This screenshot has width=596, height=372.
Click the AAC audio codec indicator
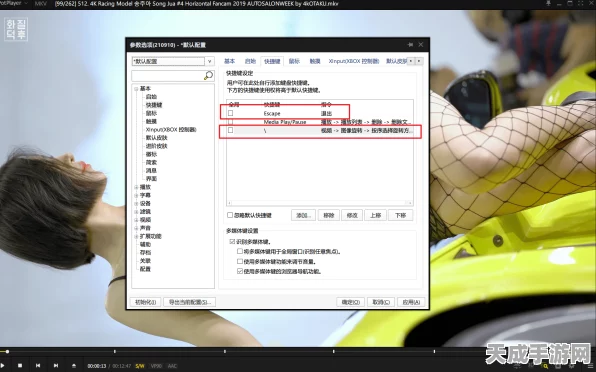pyautogui.click(x=172, y=366)
